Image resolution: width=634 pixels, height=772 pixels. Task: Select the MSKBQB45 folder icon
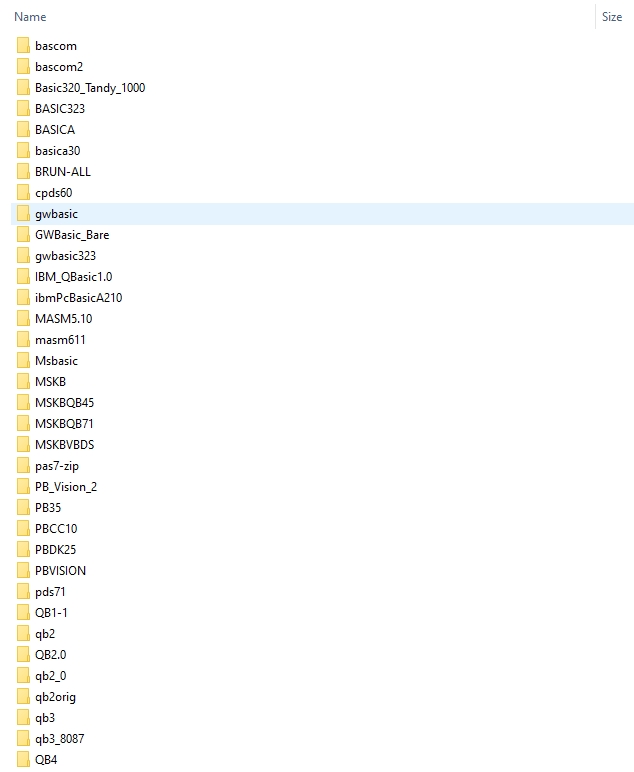tap(23, 403)
